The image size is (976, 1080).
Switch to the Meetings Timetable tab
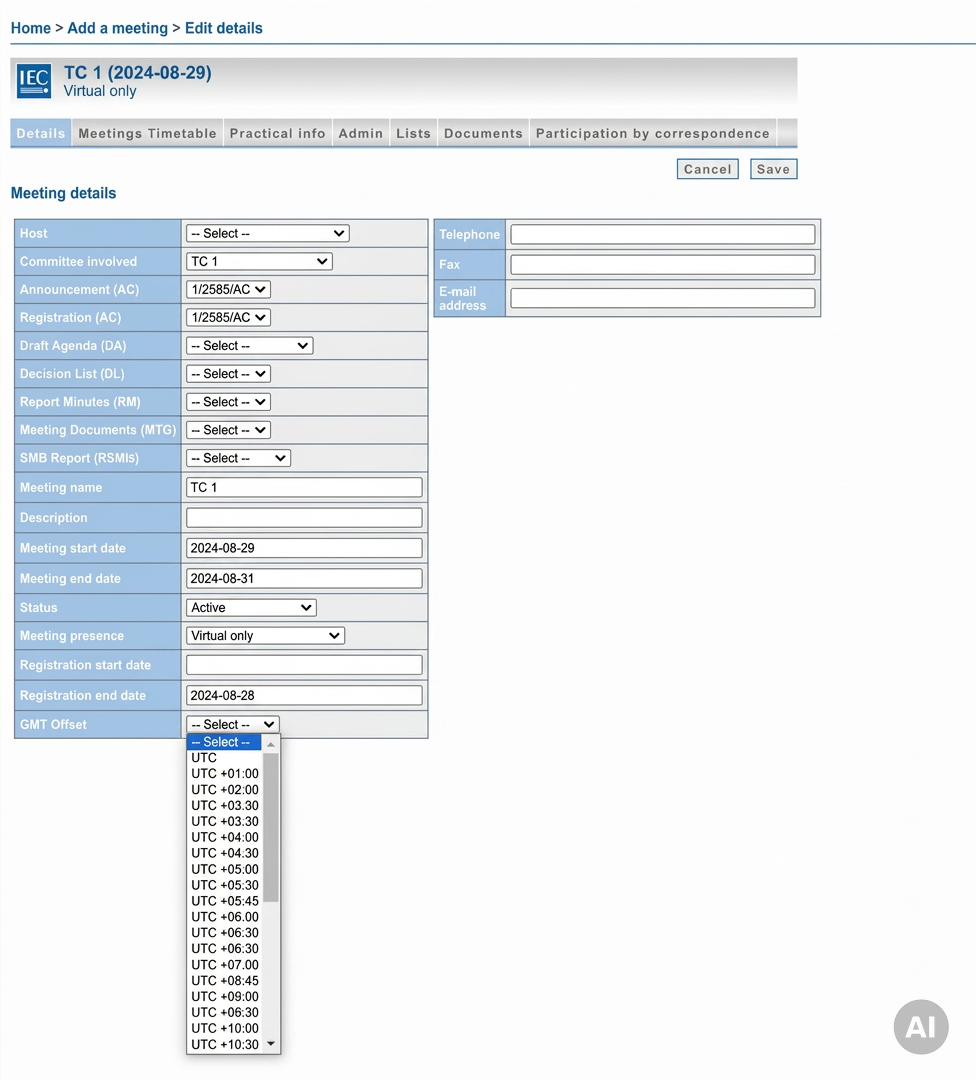(x=147, y=134)
